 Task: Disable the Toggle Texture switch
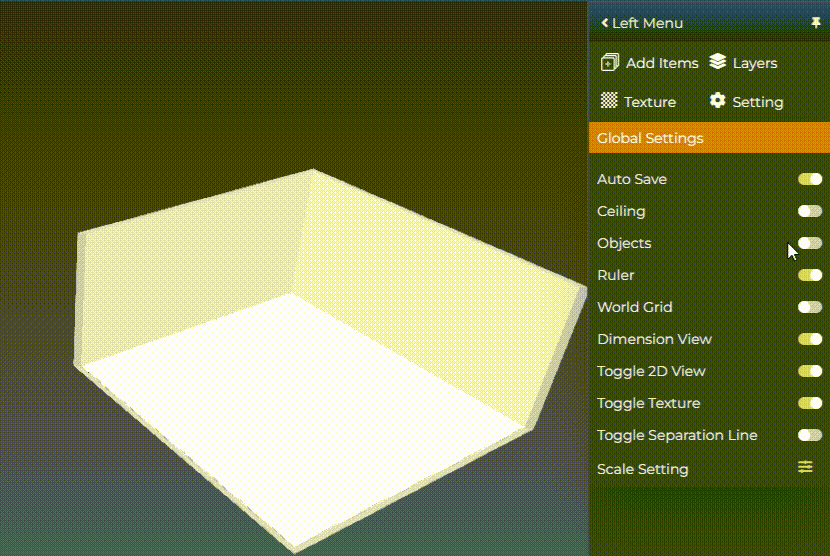click(x=809, y=403)
